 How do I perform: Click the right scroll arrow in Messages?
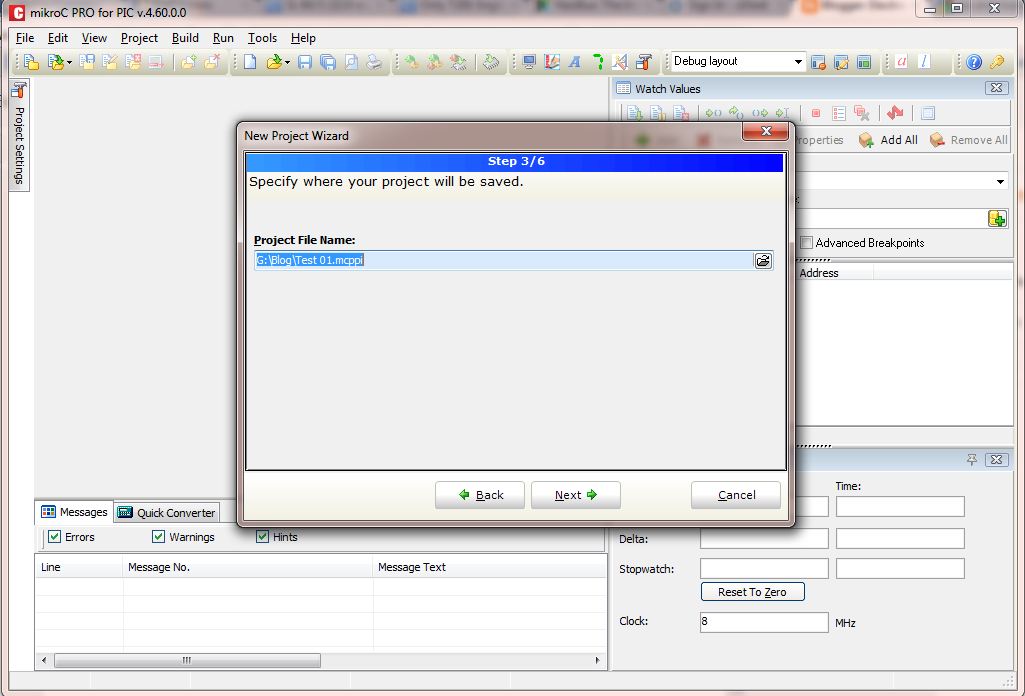point(597,660)
